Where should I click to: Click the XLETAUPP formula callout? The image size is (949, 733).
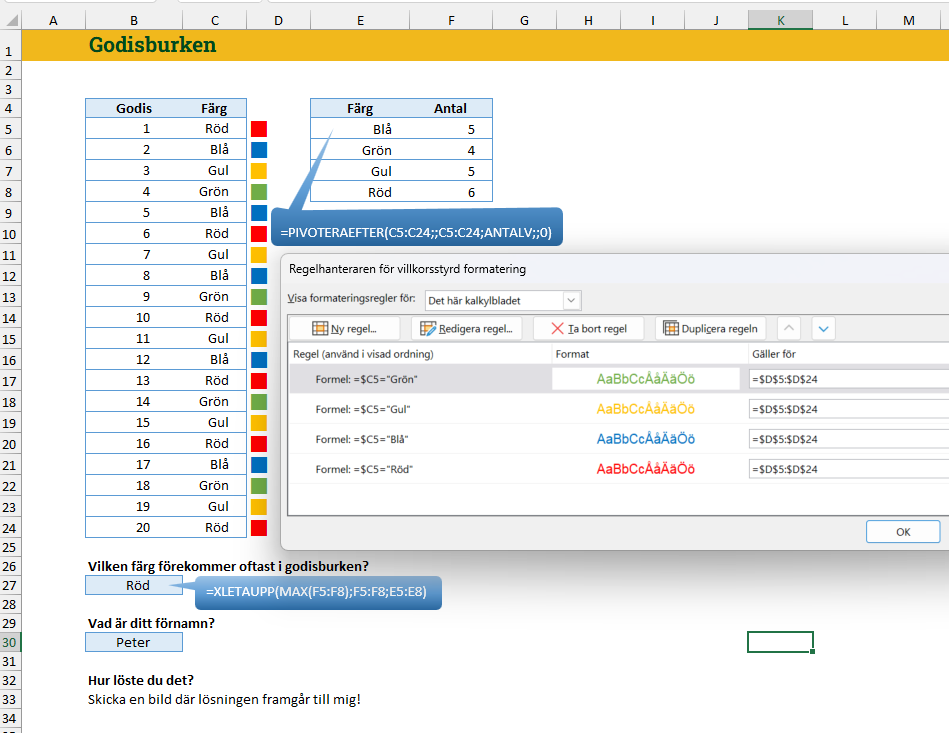pyautogui.click(x=318, y=592)
